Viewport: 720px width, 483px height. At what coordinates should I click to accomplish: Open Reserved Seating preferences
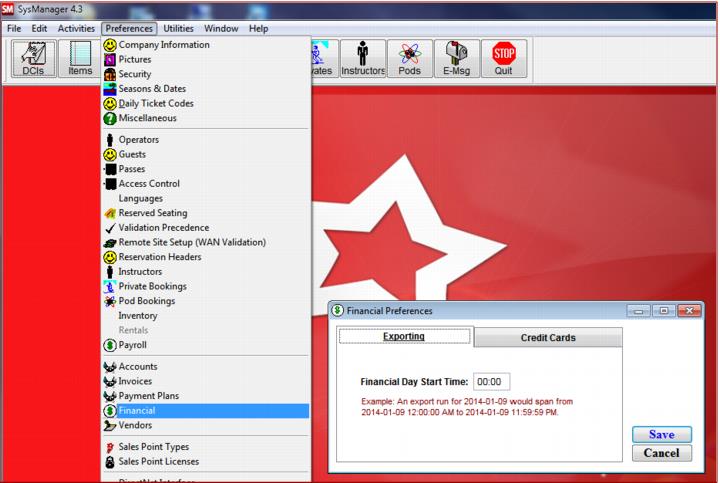pos(152,213)
